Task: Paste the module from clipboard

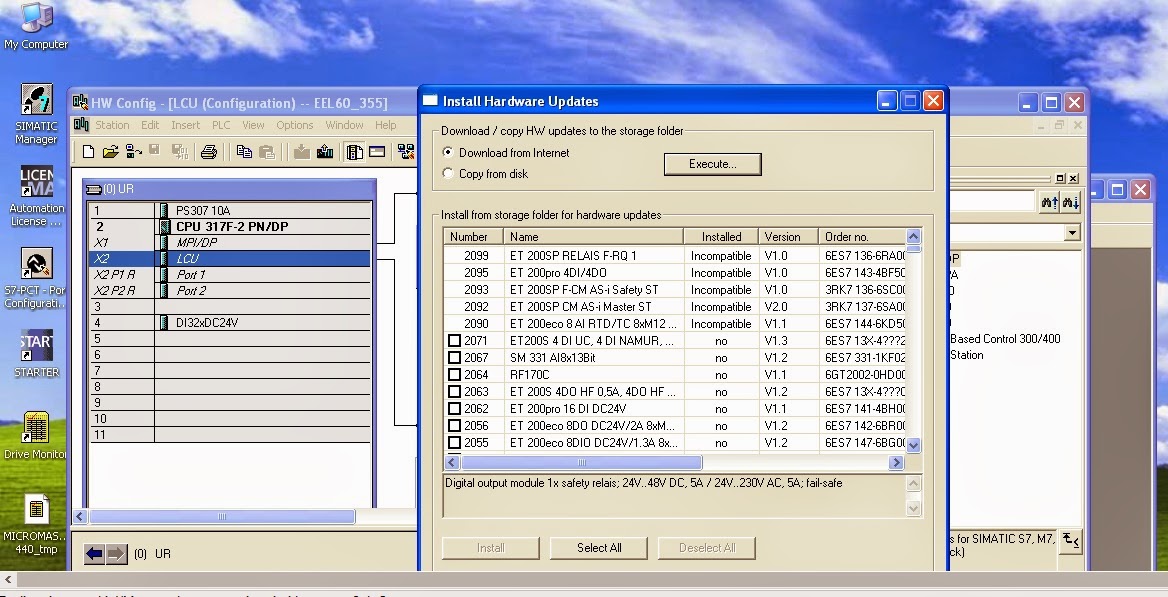Action: pyautogui.click(x=268, y=150)
